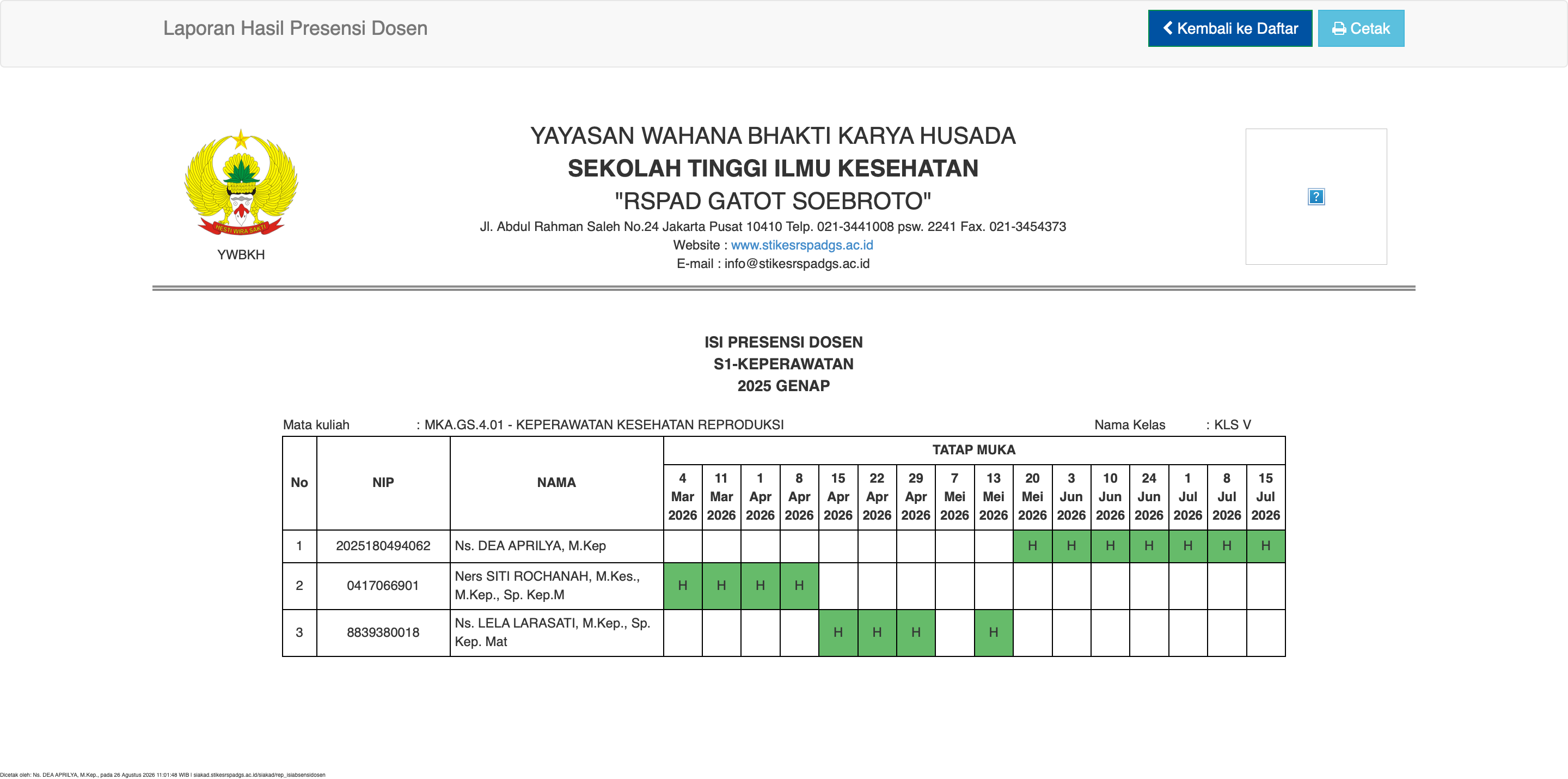The width and height of the screenshot is (1568, 779).
Task: Click the 3 Jun 2026 column header
Action: [x=1071, y=496]
